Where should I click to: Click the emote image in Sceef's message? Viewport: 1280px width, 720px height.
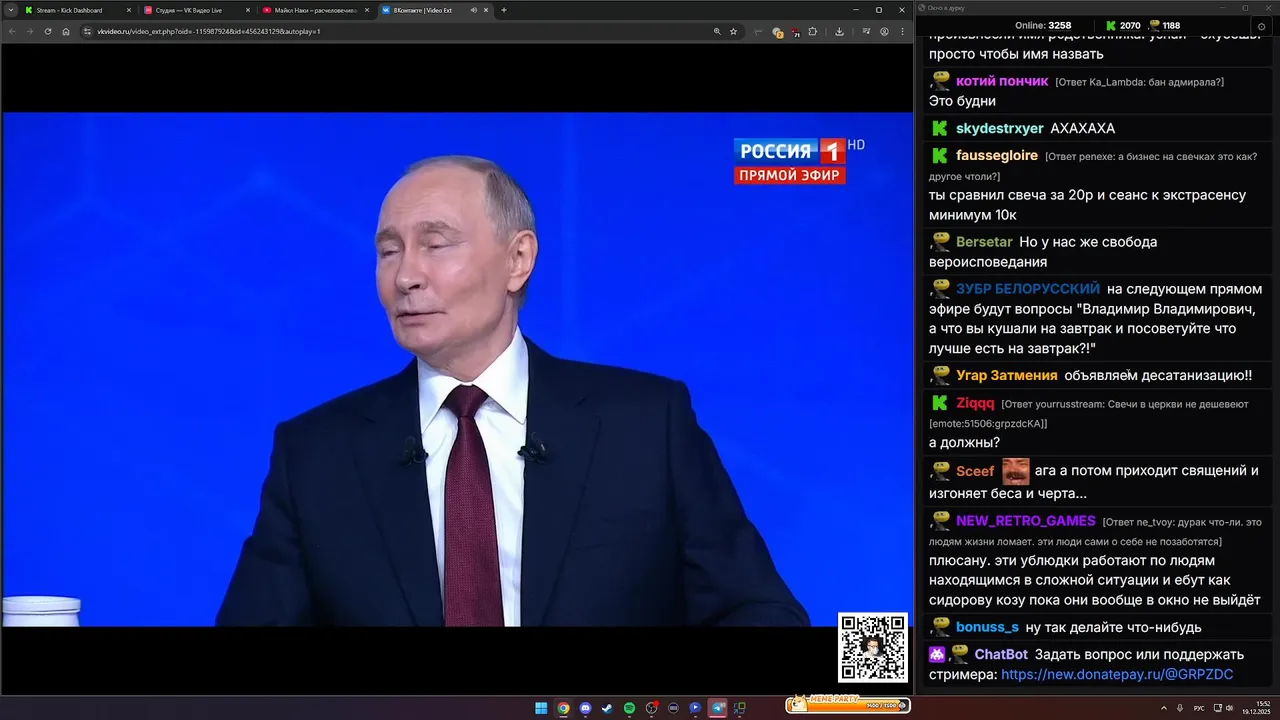pyautogui.click(x=1016, y=471)
